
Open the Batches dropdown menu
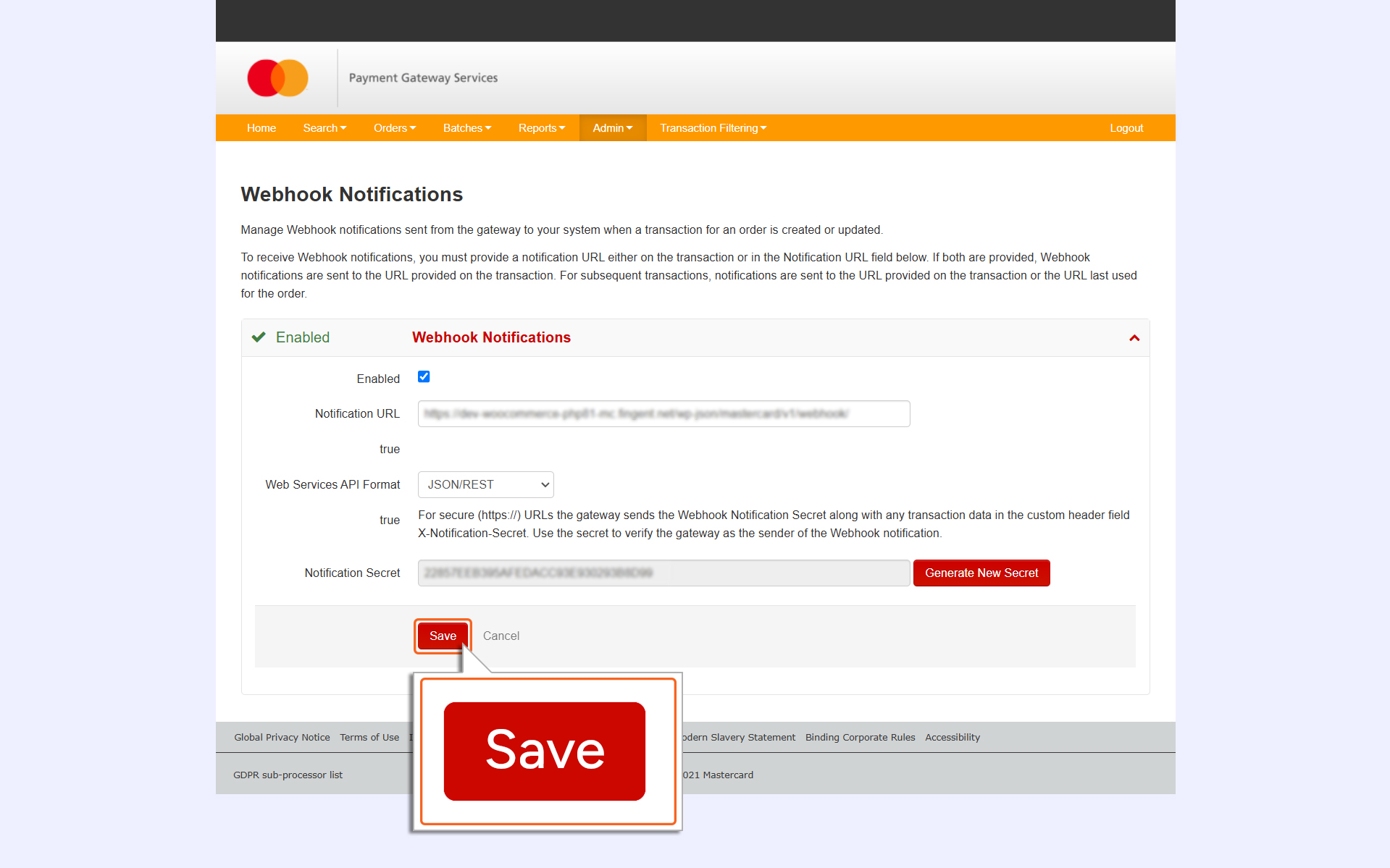467,128
